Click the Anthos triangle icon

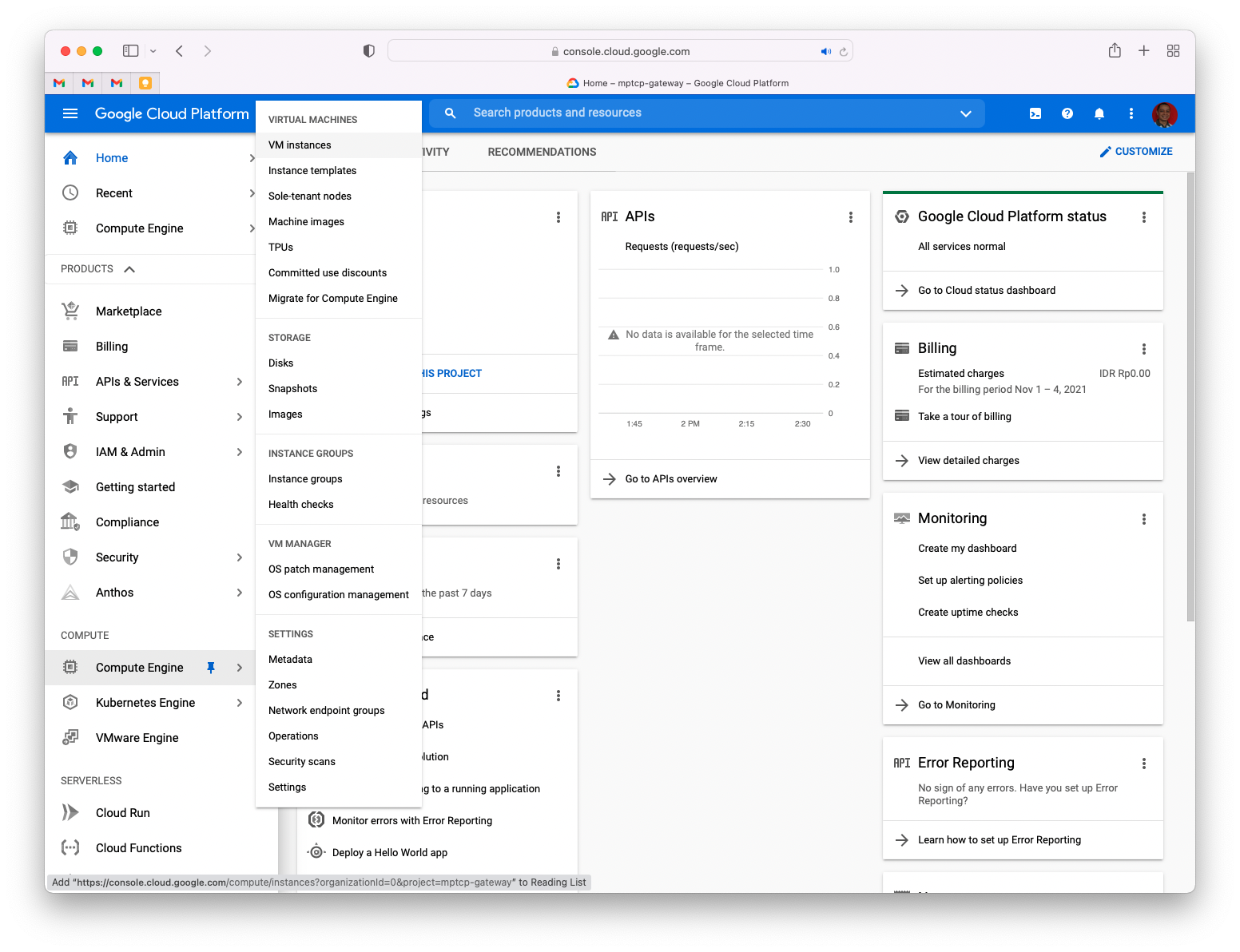coord(70,593)
